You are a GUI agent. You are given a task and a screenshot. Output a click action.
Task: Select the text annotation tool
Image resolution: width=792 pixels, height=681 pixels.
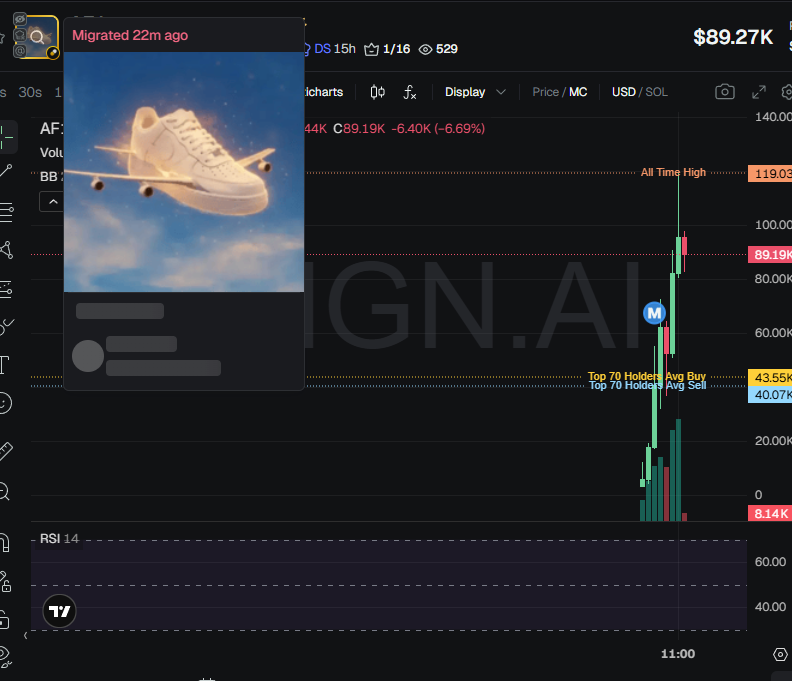(x=5, y=365)
